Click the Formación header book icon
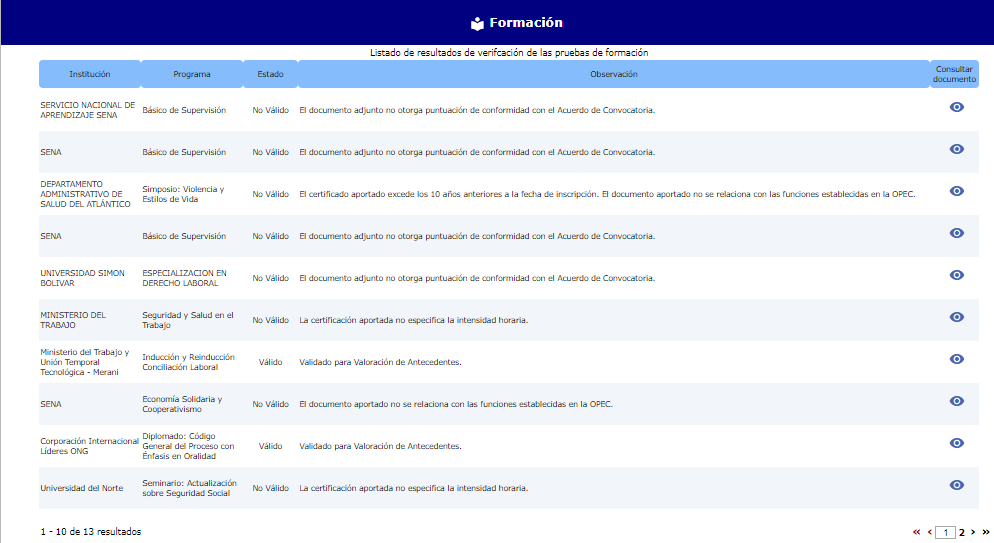Image resolution: width=994 pixels, height=543 pixels. [x=477, y=23]
